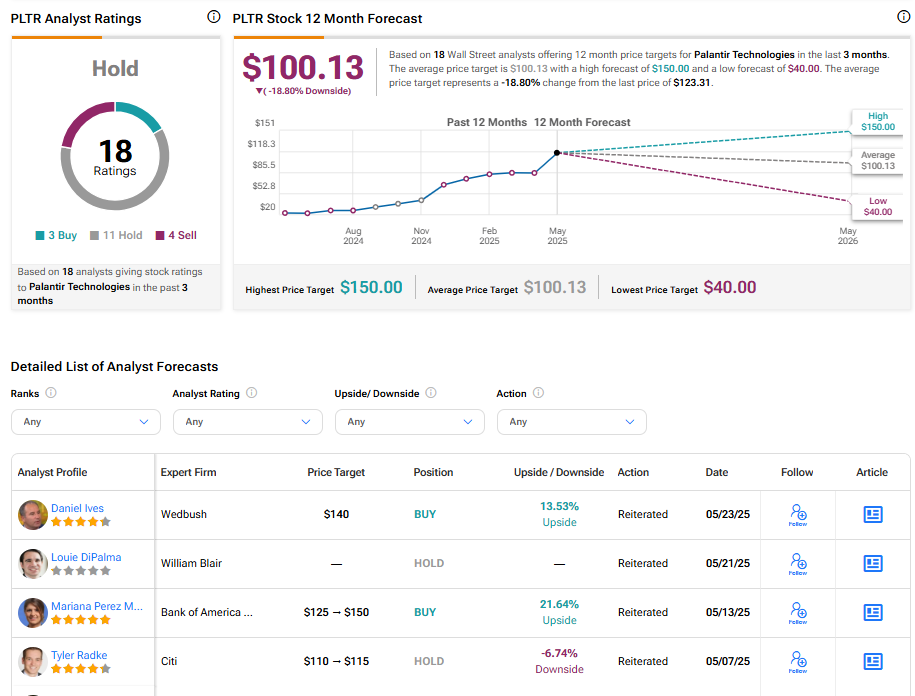Screen dimensions: 915x696
Task: Open info tooltip next to Upside/Downside filter label
Action: (431, 393)
